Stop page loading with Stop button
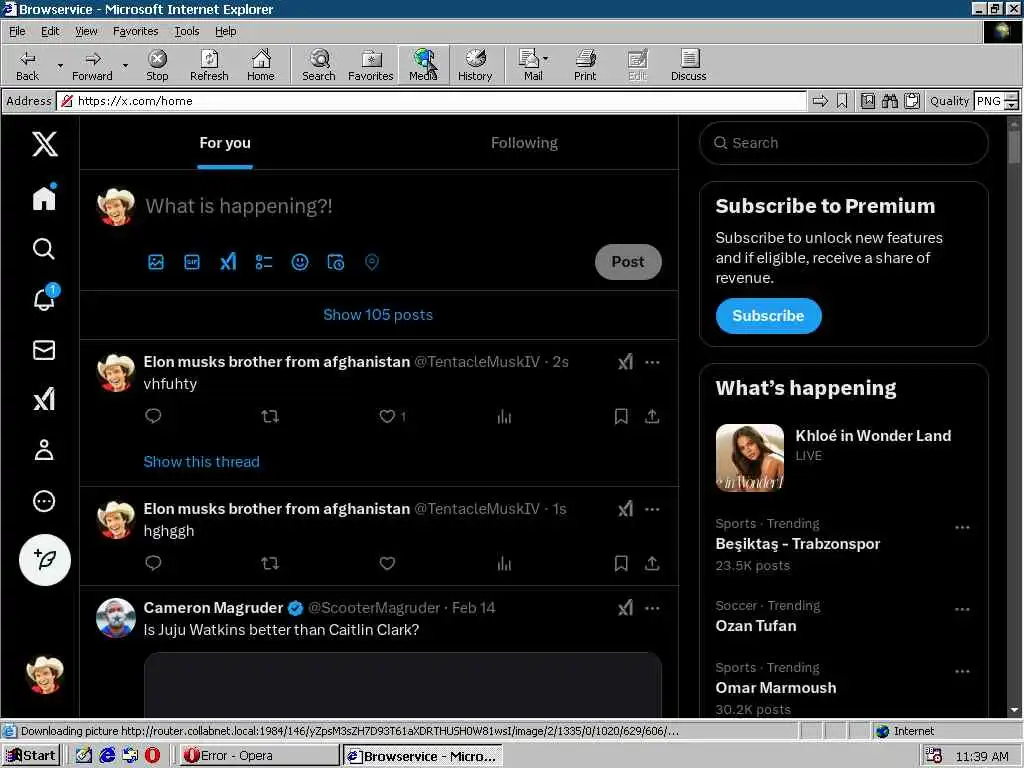 tap(157, 65)
